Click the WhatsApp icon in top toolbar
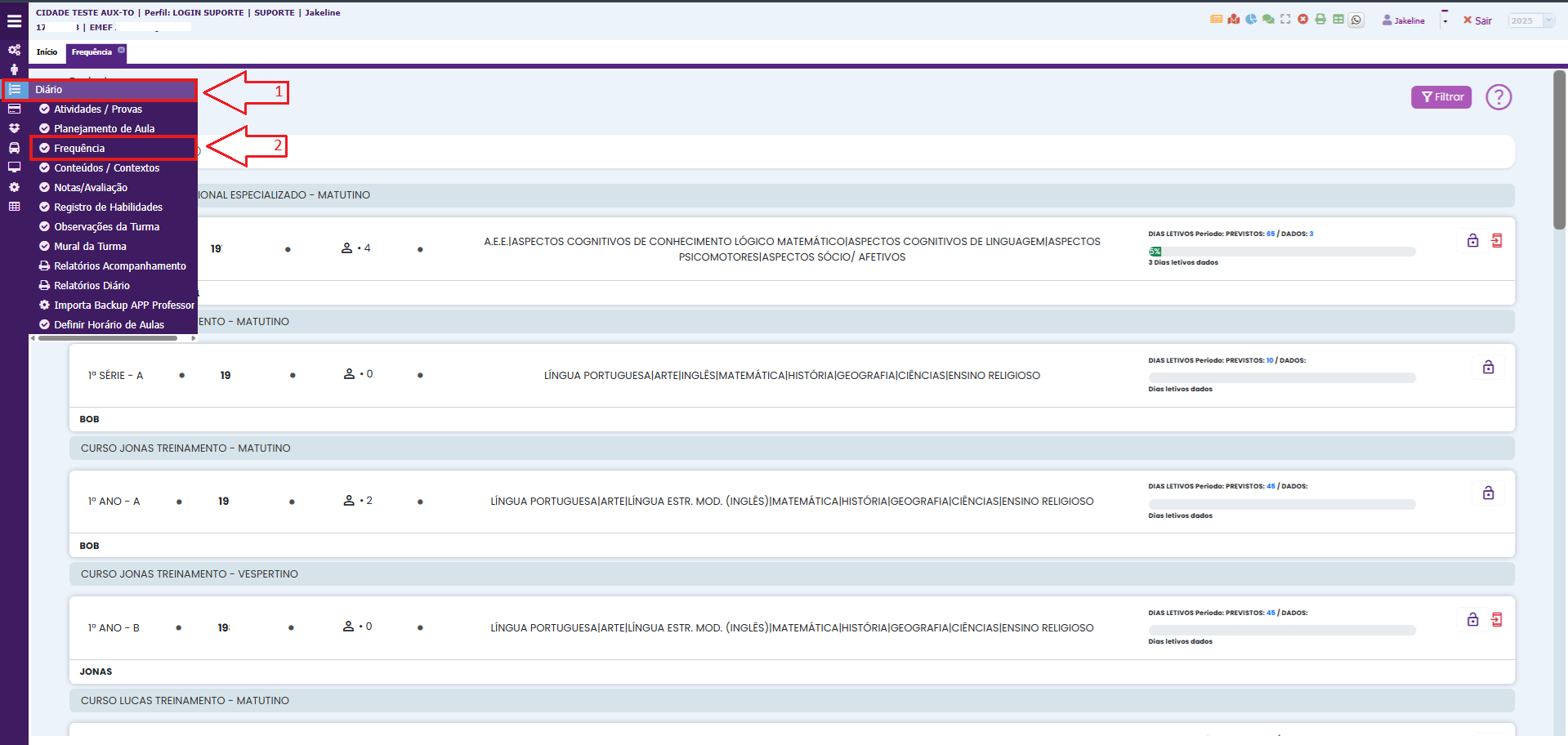Image resolution: width=1568 pixels, height=745 pixels. pos(1356,20)
